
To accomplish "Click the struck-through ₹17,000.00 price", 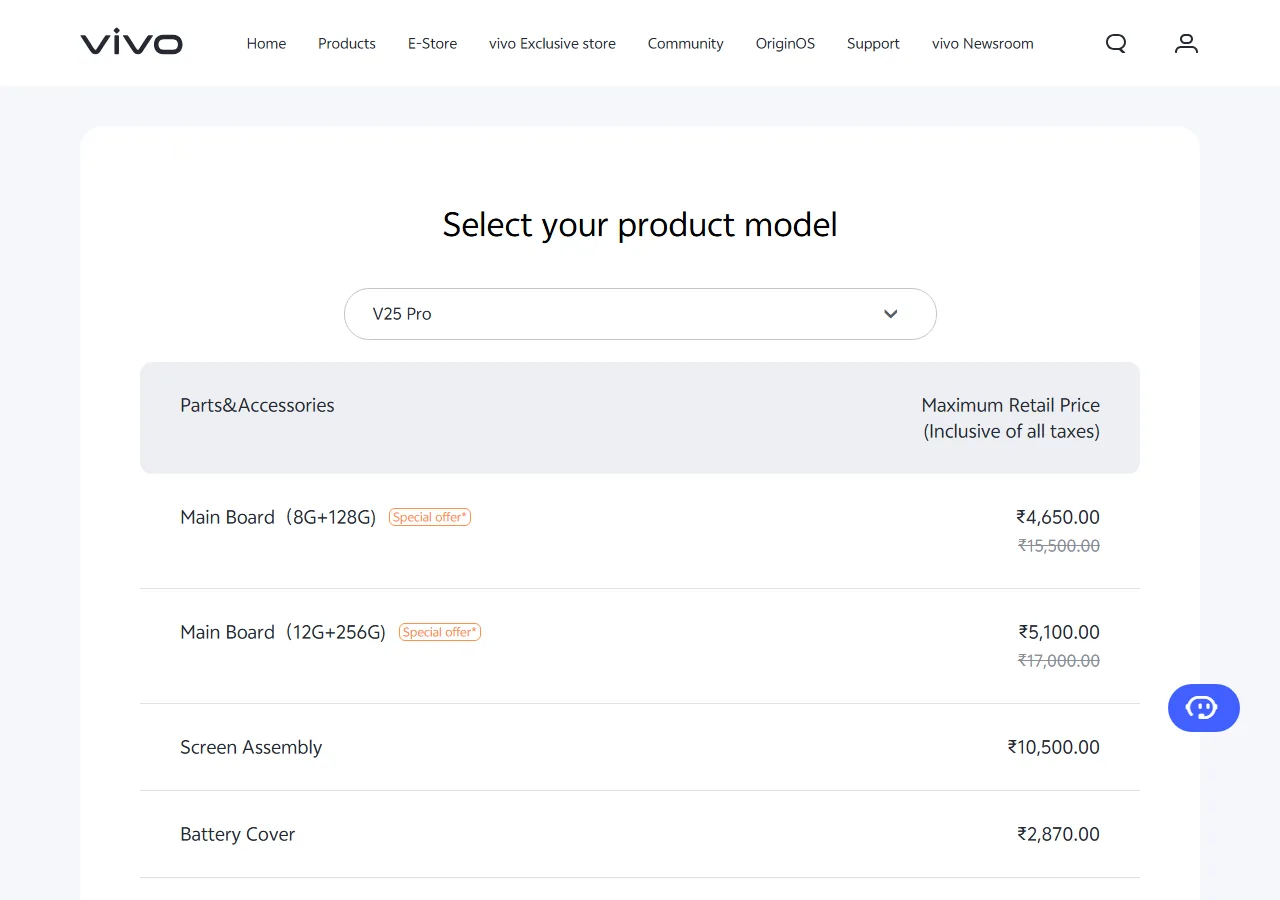I will click(x=1059, y=660).
